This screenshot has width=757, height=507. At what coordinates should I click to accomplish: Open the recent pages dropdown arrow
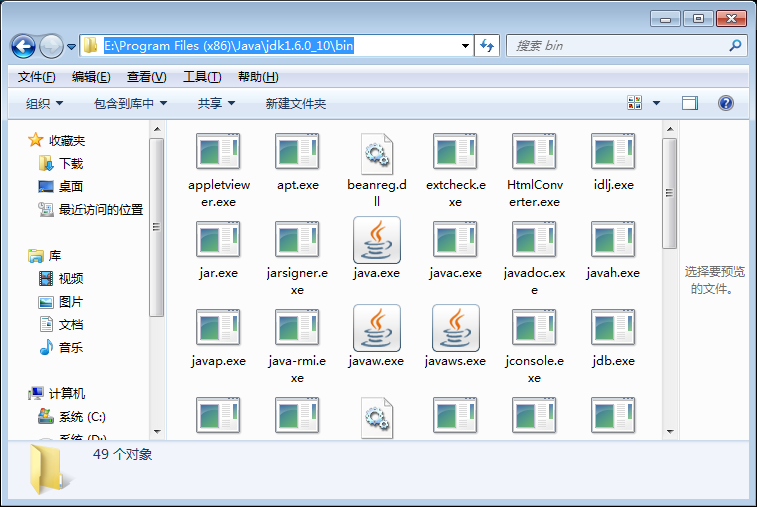click(71, 47)
